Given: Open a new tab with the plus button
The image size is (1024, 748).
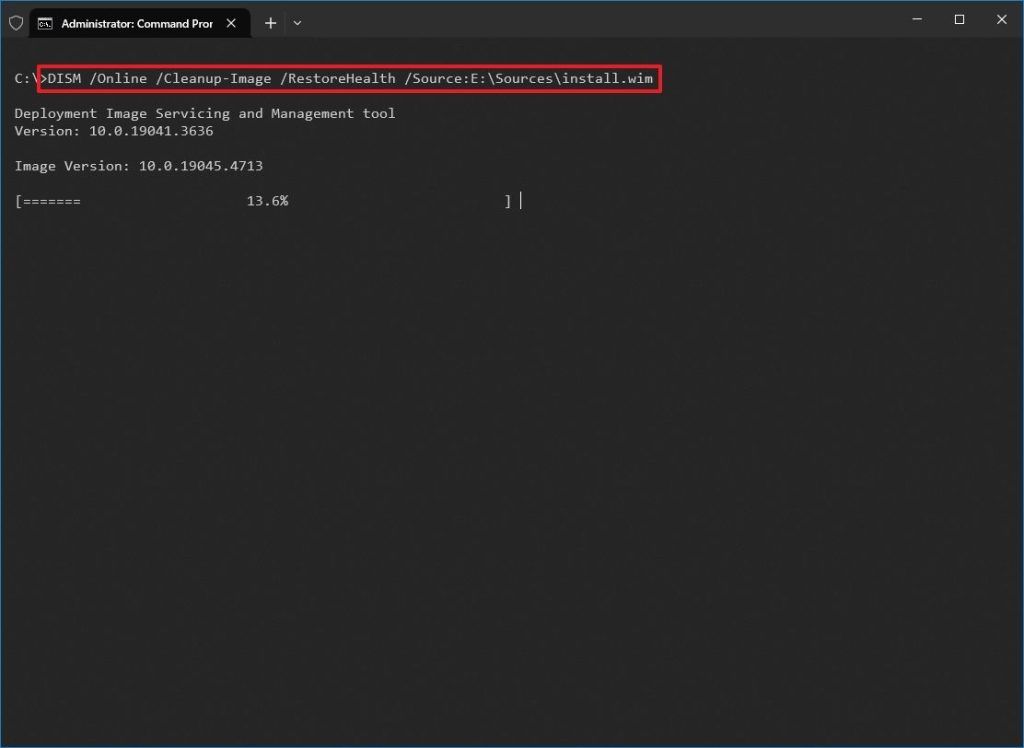Looking at the screenshot, I should click(270, 24).
